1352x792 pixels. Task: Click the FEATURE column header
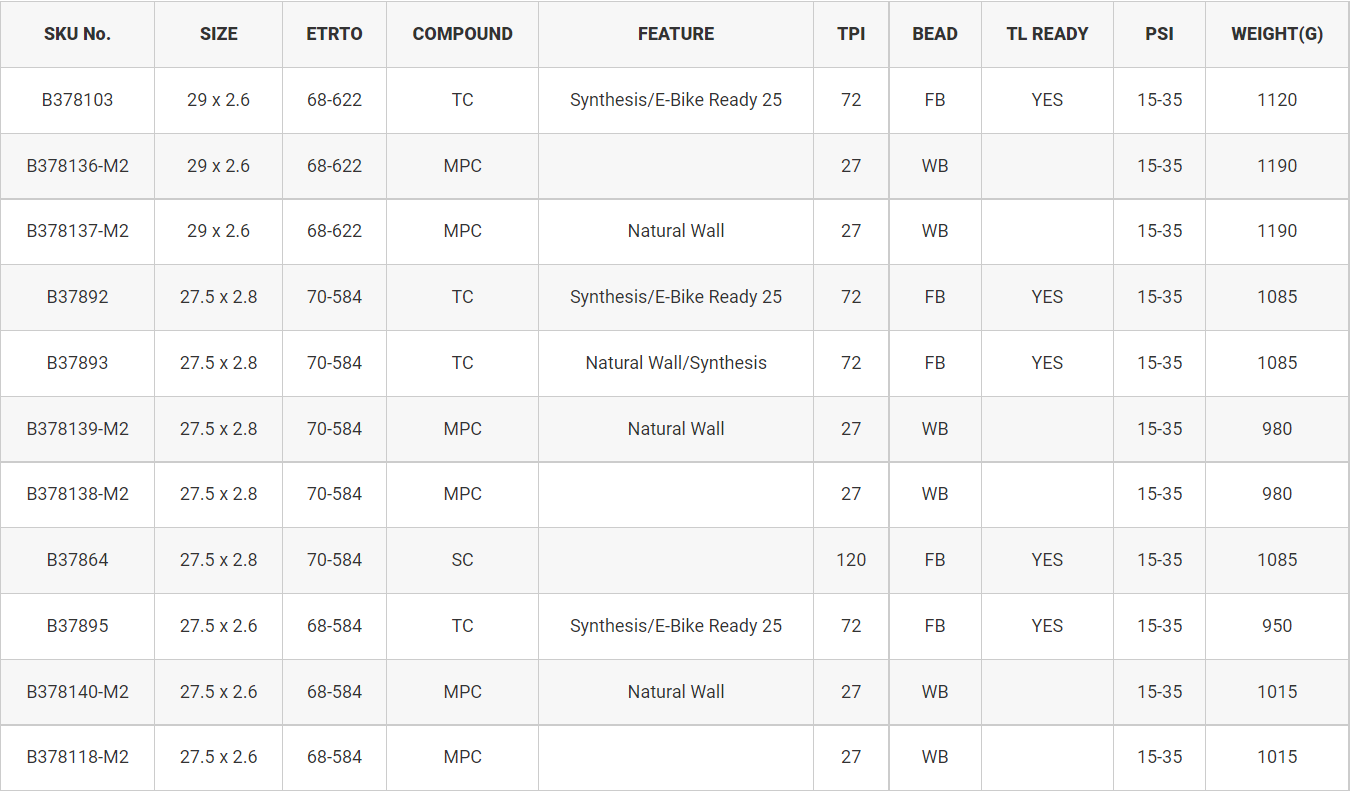pos(676,34)
